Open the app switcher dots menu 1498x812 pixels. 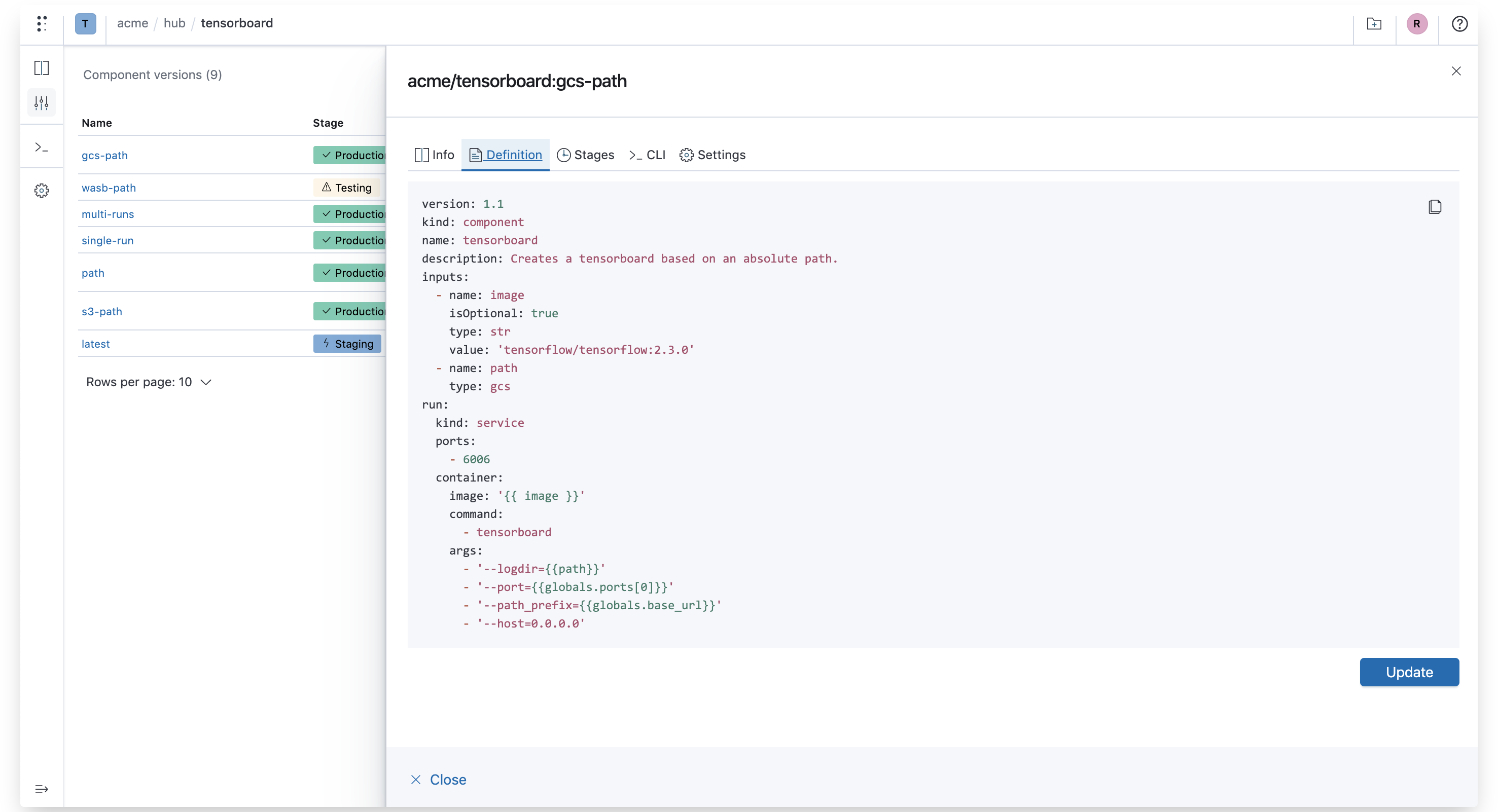pyautogui.click(x=41, y=23)
